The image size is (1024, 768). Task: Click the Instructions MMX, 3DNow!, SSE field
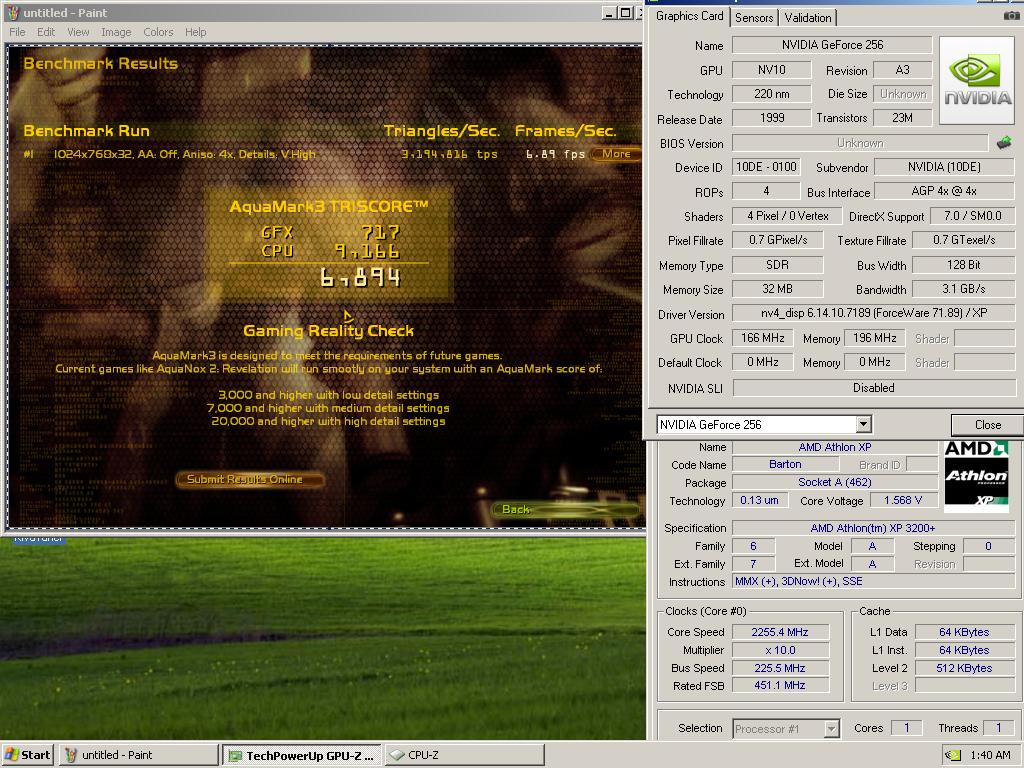tap(872, 581)
